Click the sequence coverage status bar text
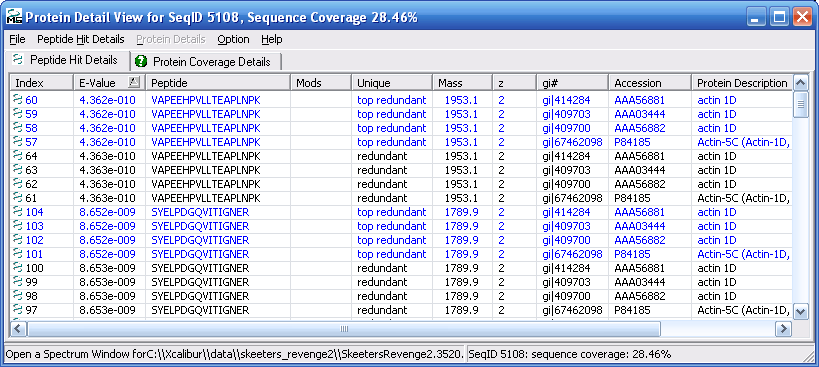The height and width of the screenshot is (367, 819). pyautogui.click(x=569, y=354)
